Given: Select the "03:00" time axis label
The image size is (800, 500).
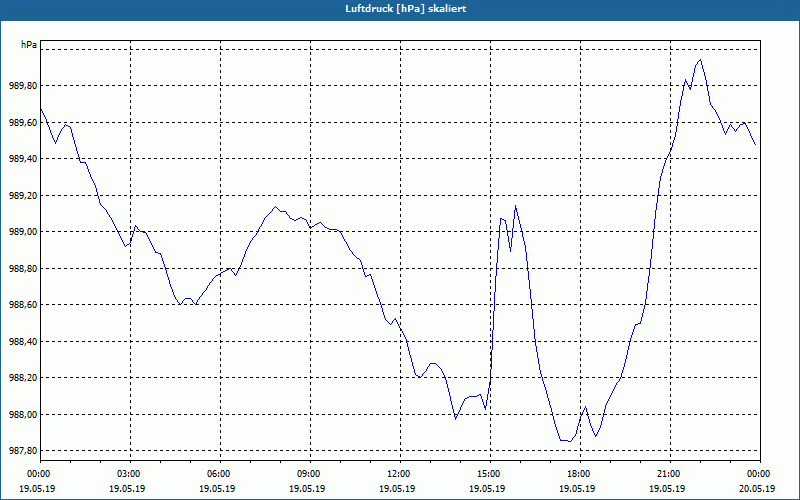Looking at the screenshot, I should click(x=127, y=474).
